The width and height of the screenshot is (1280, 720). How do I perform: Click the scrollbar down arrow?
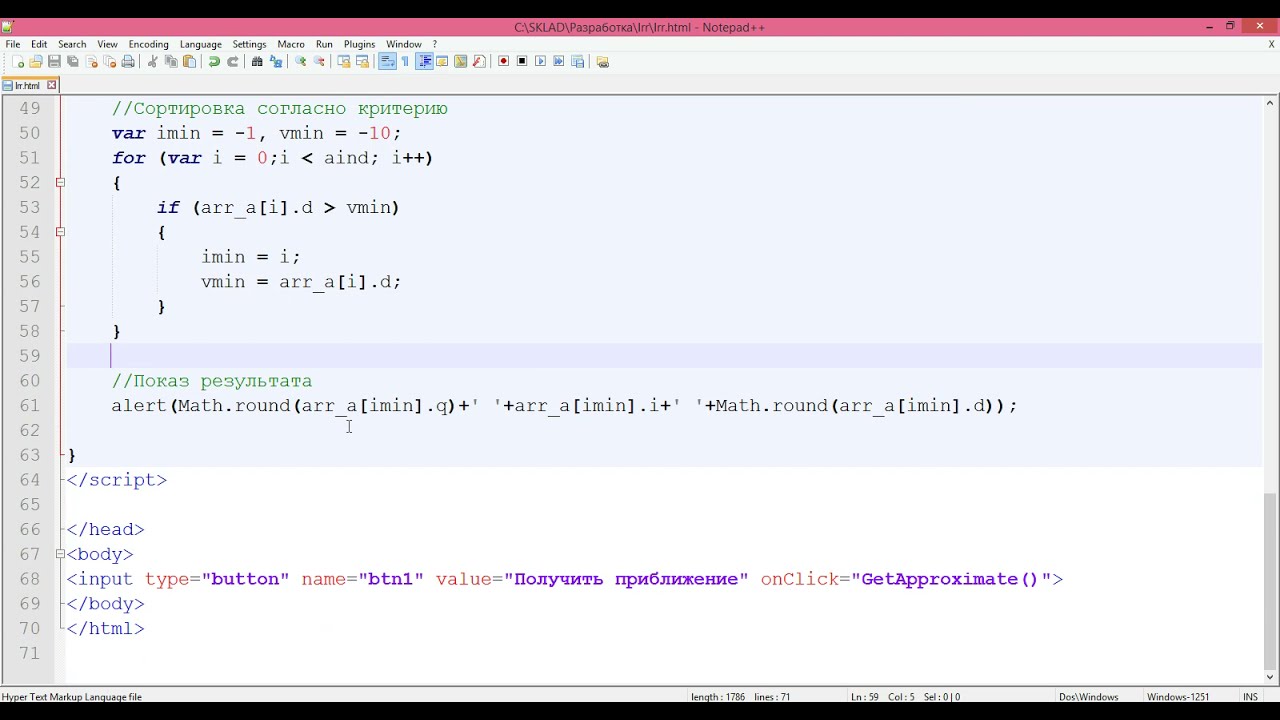point(1271,677)
